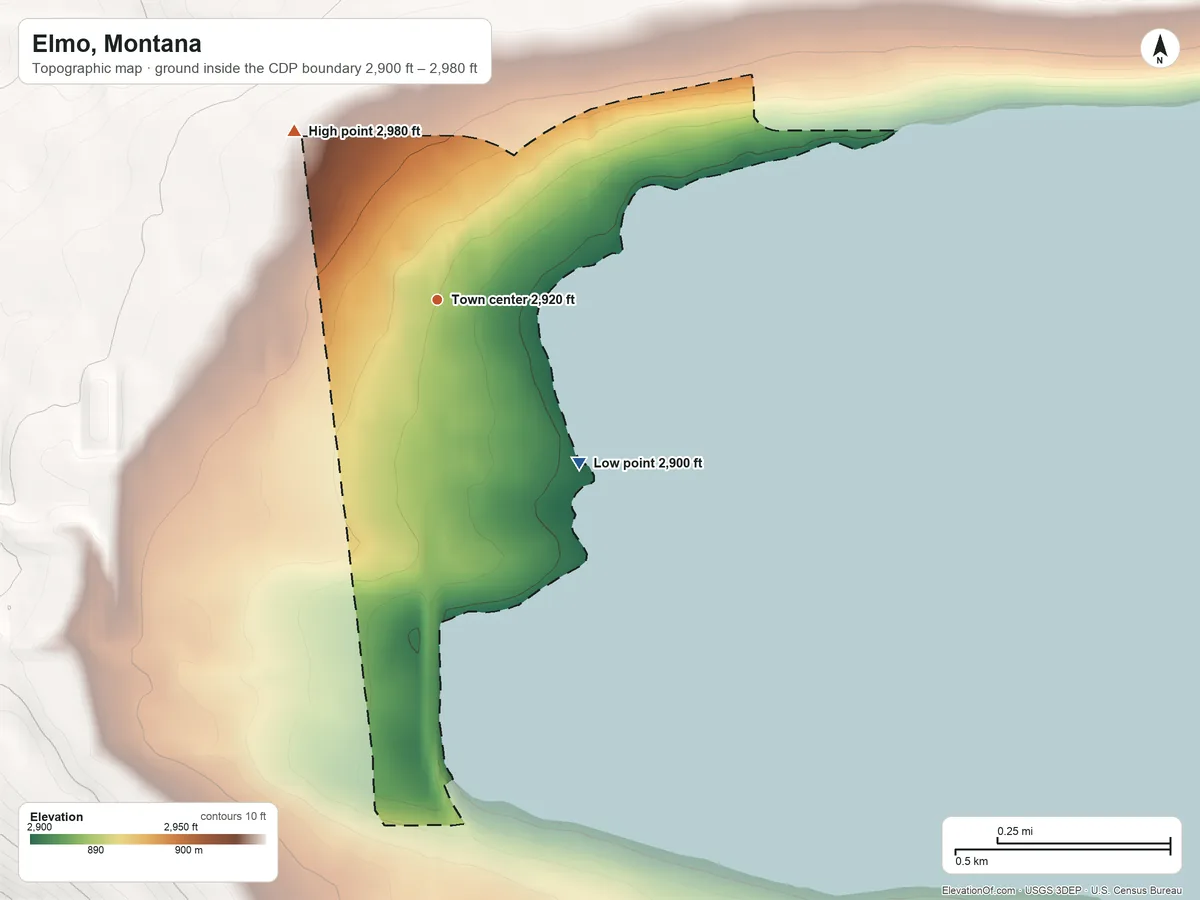This screenshot has width=1200, height=900.
Task: Click the 'Low point 2,900 ft' label
Action: [x=648, y=463]
